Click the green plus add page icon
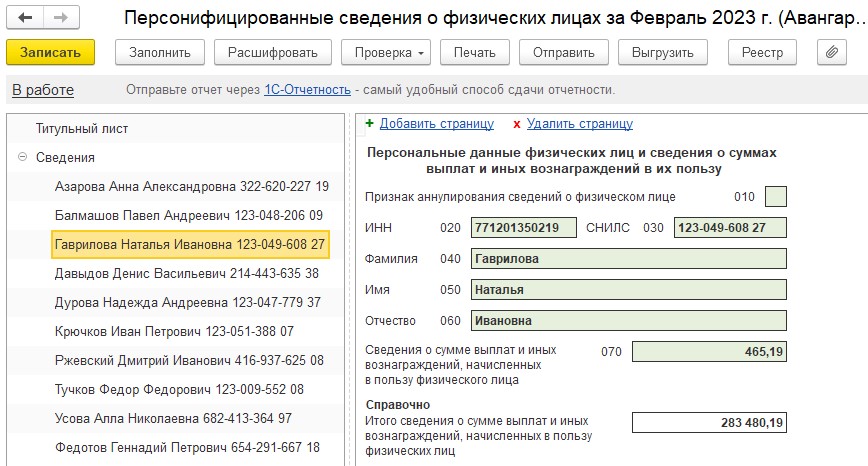The width and height of the screenshot is (868, 466). [x=369, y=124]
